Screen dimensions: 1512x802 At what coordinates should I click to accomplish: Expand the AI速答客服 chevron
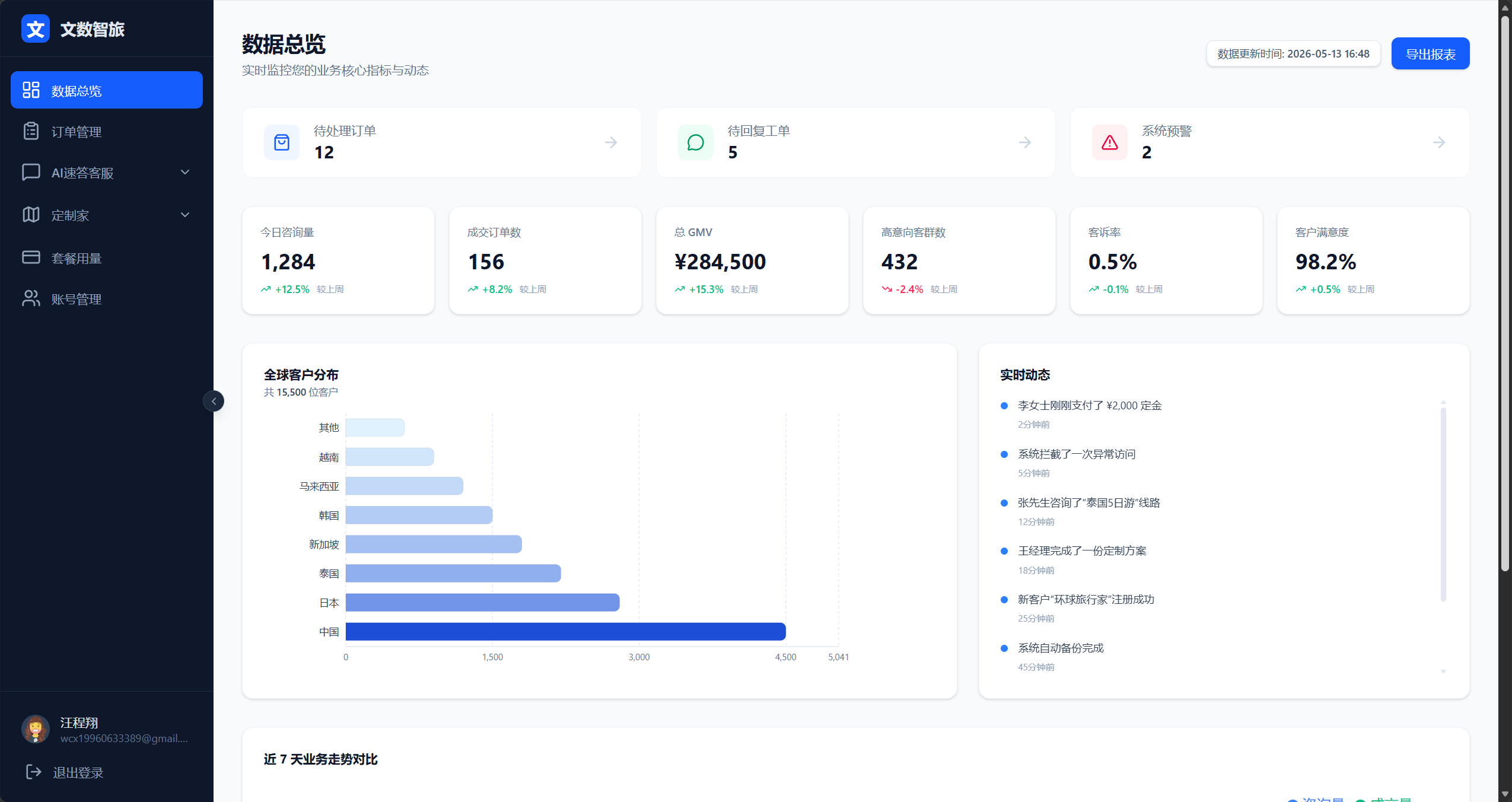tap(185, 172)
